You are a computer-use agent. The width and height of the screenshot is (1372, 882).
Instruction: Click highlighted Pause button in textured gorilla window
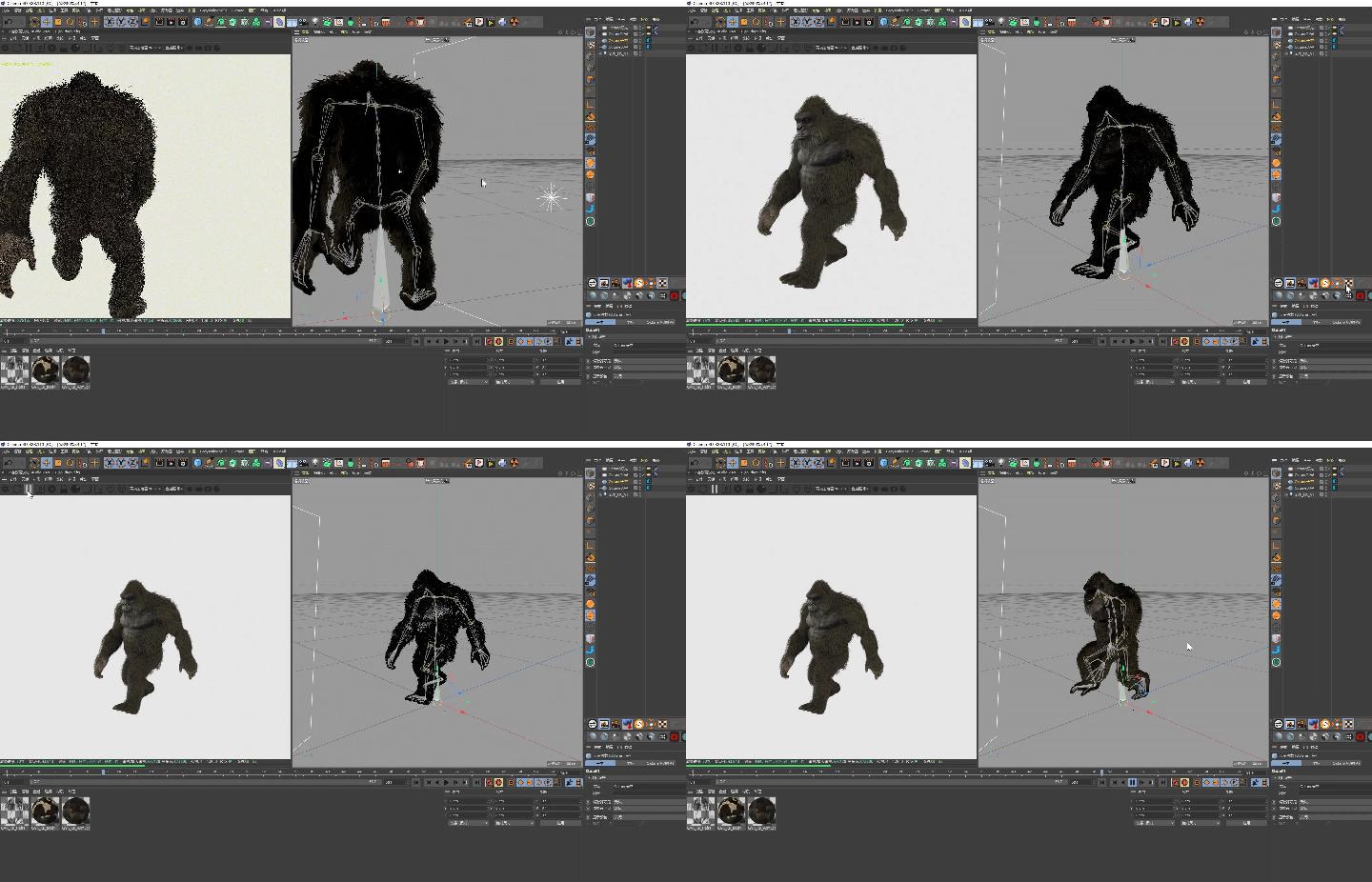click(x=1133, y=782)
